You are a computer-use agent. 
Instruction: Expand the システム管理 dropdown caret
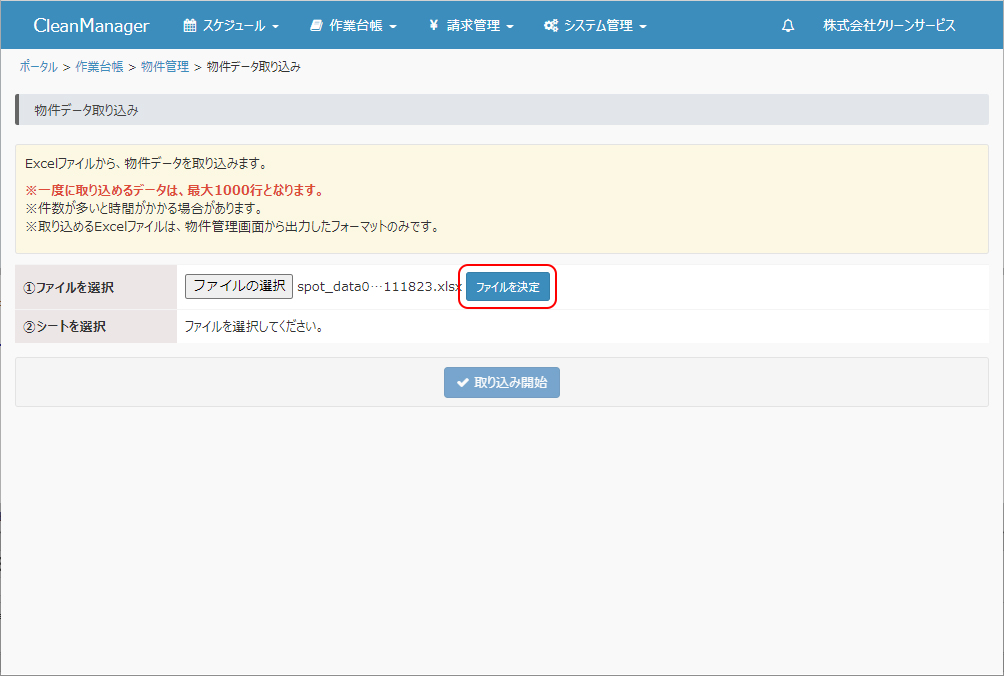pos(643,27)
